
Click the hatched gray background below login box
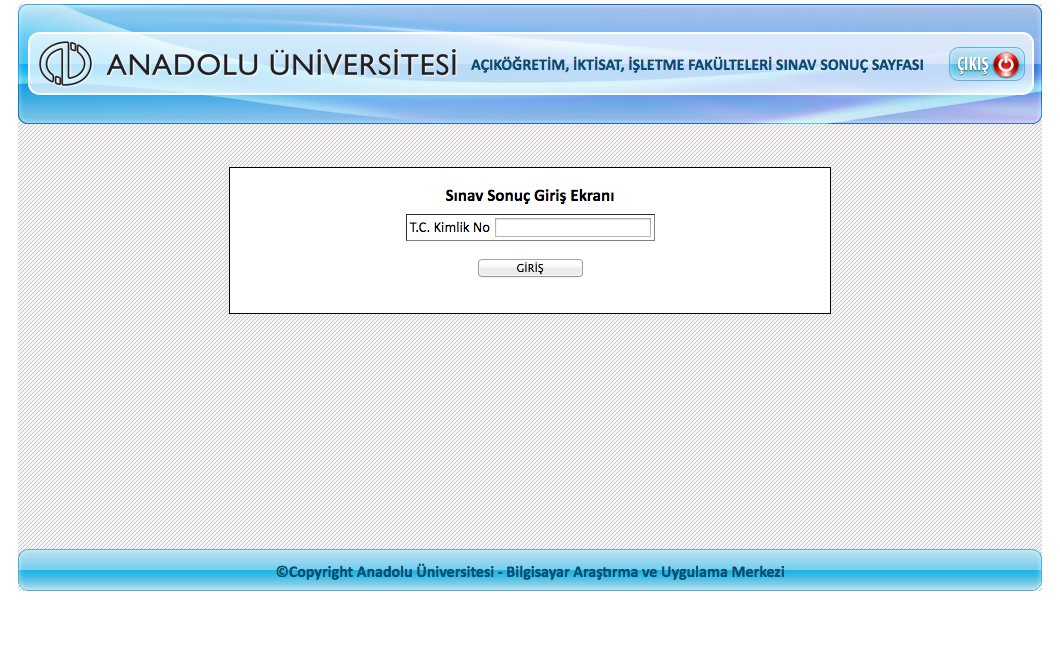tap(530, 430)
